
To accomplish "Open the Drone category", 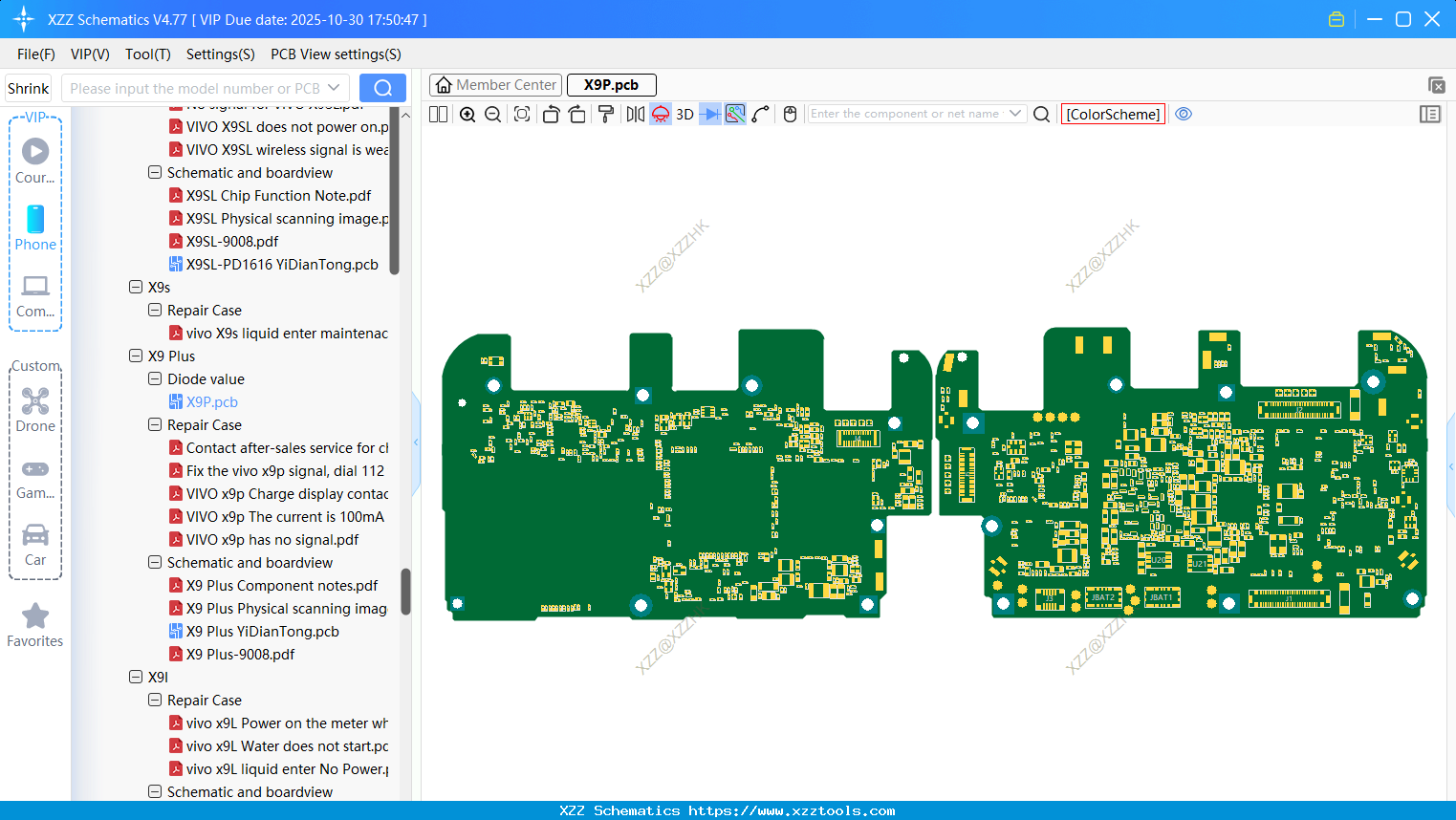I will pyautogui.click(x=35, y=410).
